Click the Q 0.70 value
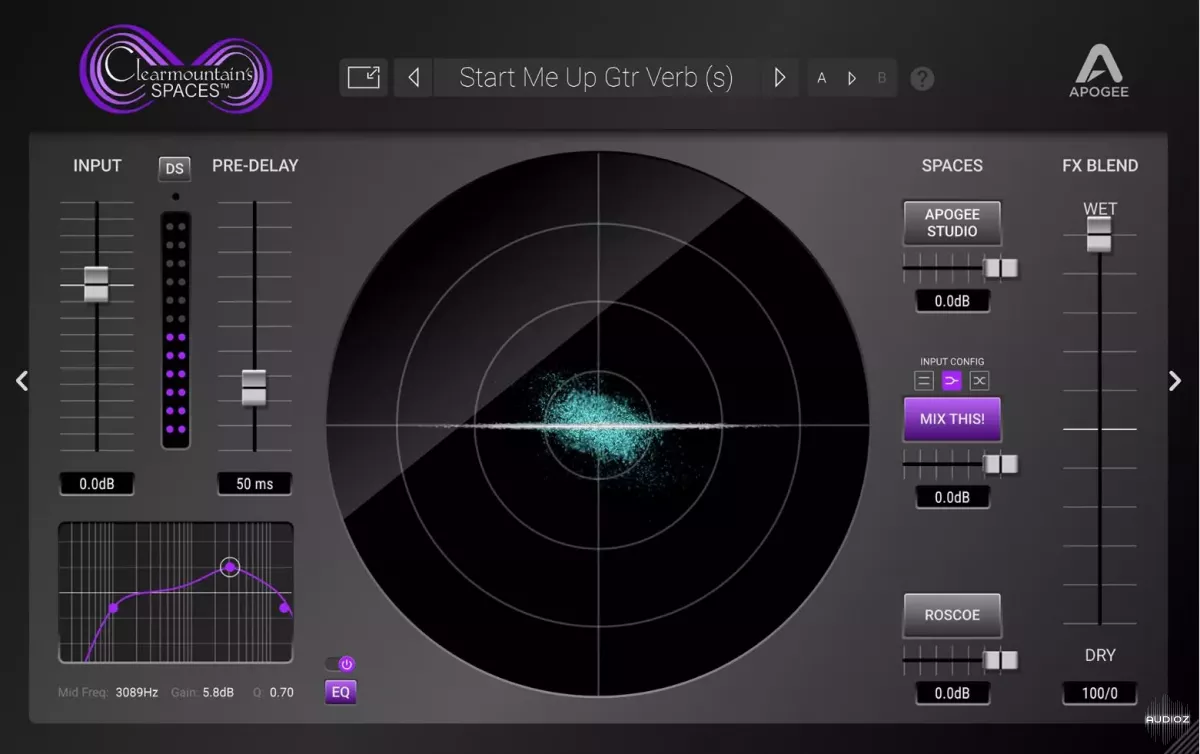This screenshot has width=1200, height=754. 281,692
